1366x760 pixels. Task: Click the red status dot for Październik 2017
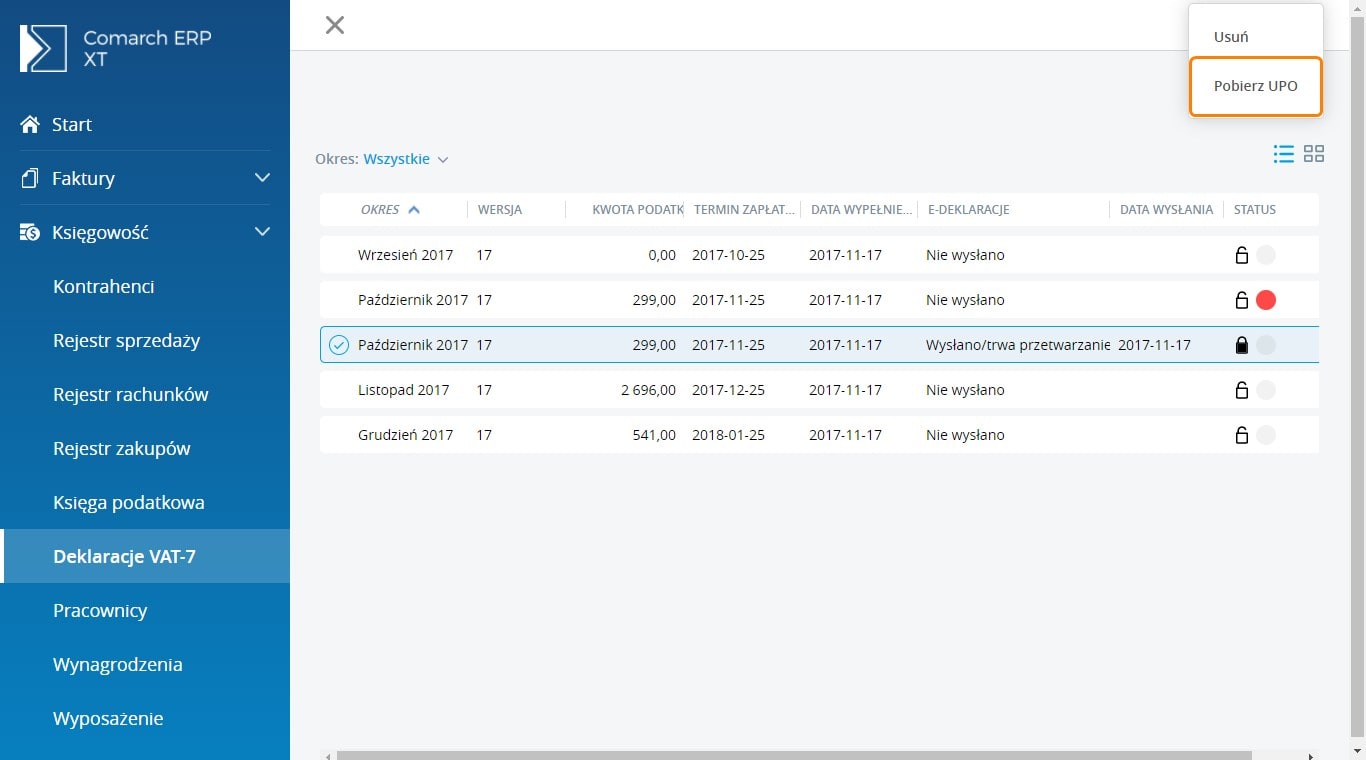[1266, 300]
